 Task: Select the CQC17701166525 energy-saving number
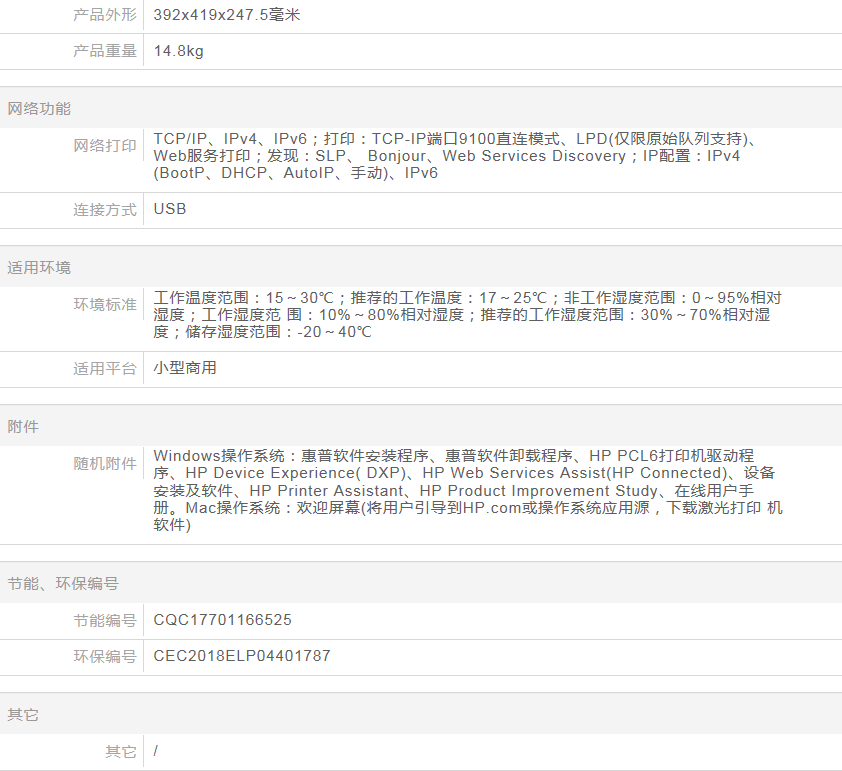222,621
